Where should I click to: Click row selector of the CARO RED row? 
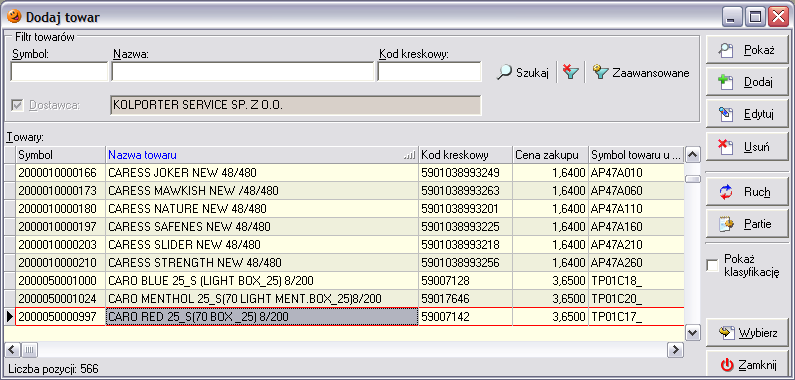tap(10, 317)
